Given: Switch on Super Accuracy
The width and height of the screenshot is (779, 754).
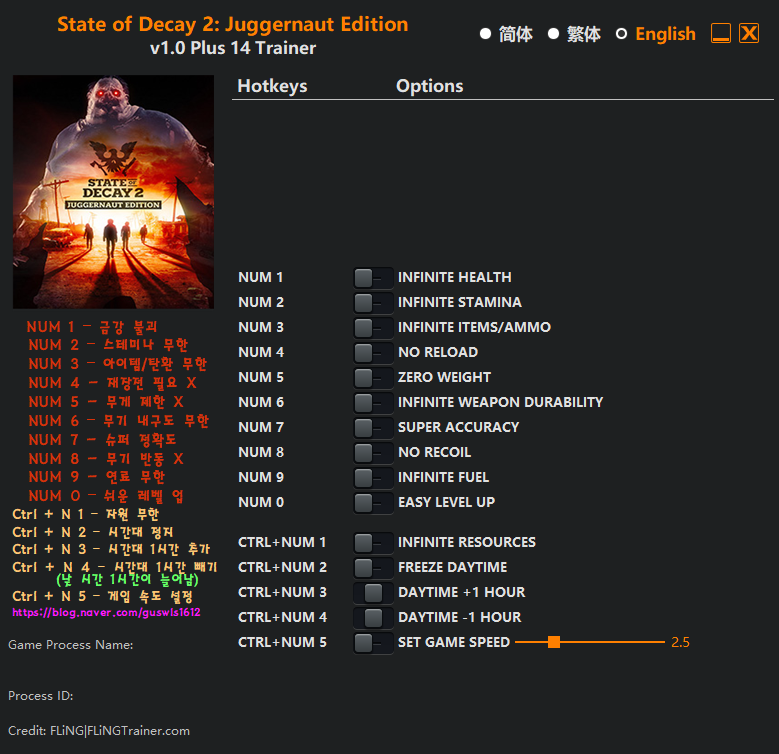Looking at the screenshot, I should tap(373, 428).
